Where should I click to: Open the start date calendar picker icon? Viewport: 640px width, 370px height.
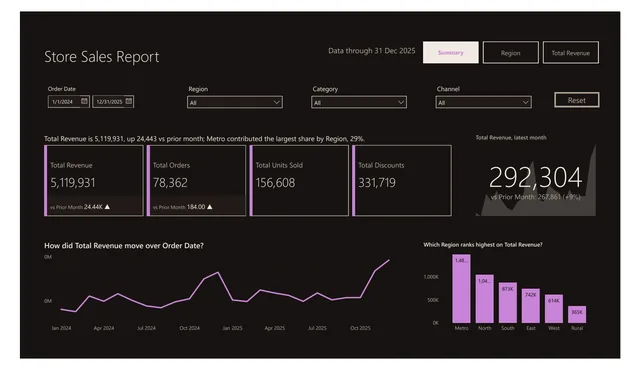(x=84, y=101)
